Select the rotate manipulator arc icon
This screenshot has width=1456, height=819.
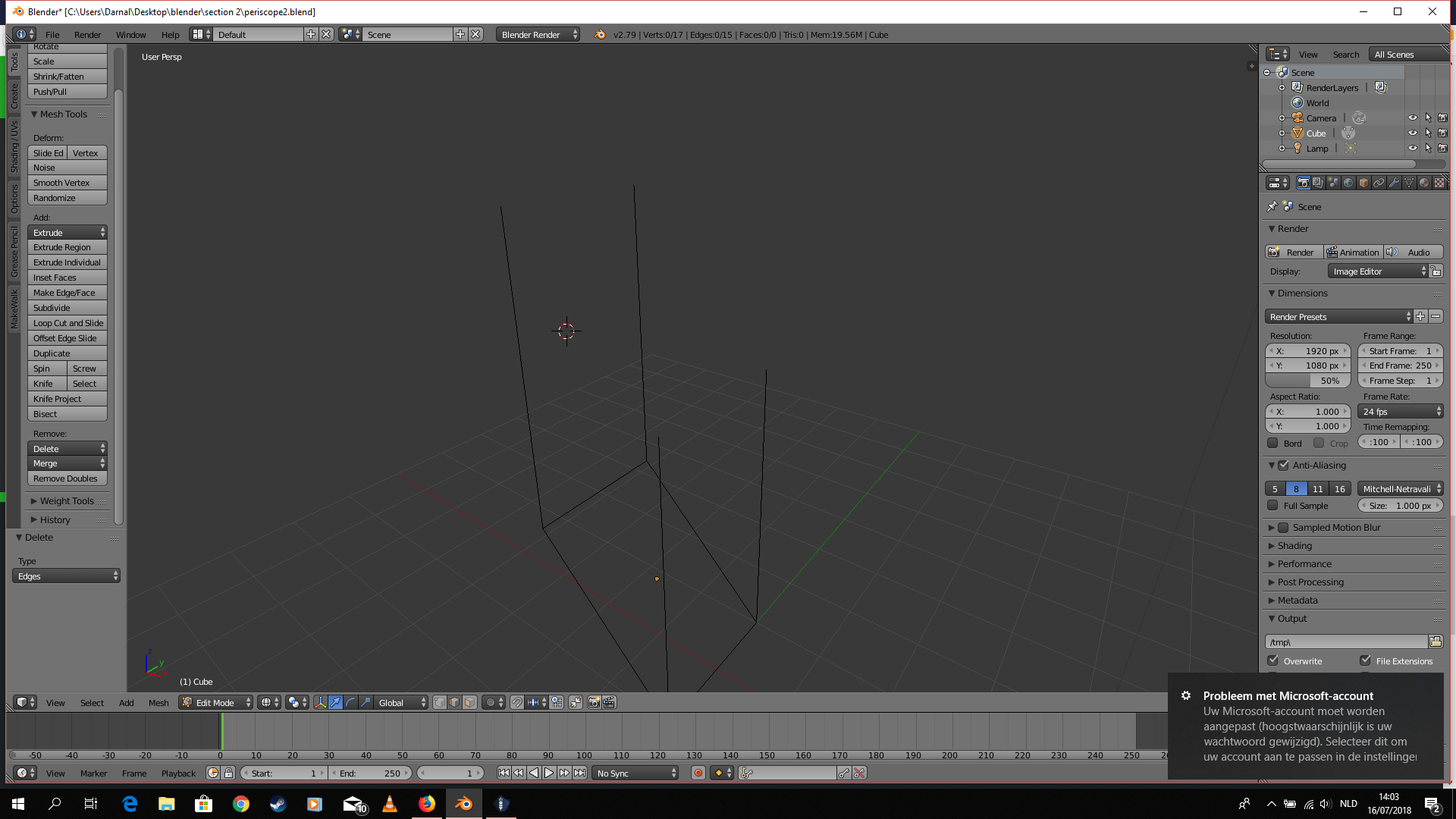[x=350, y=702]
